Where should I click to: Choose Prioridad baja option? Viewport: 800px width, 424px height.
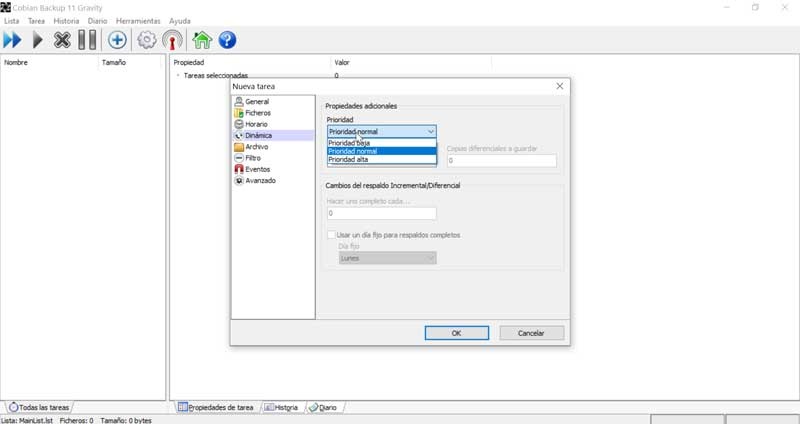382,143
